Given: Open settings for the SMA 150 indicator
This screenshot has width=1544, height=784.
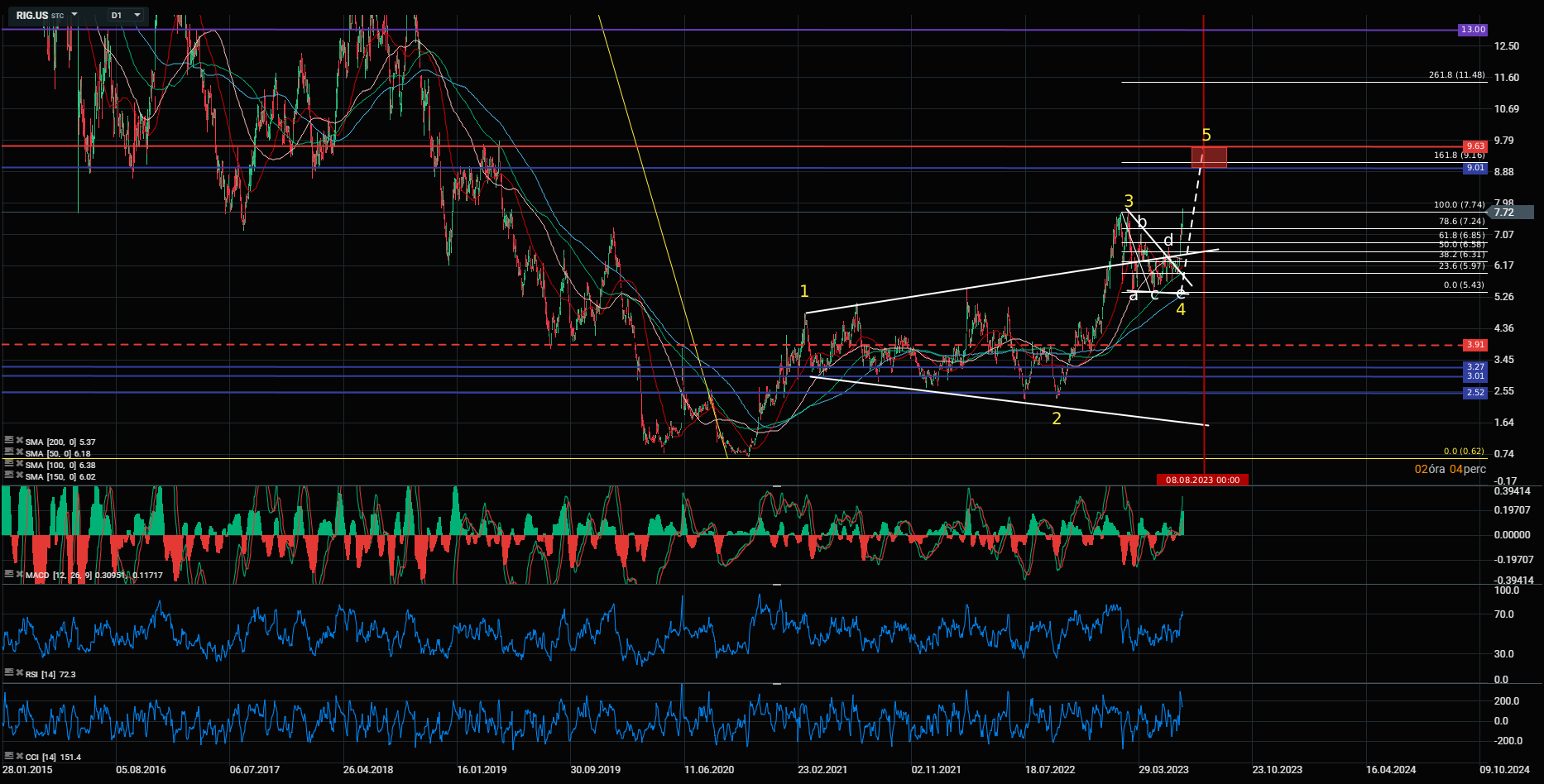Looking at the screenshot, I should [8, 476].
